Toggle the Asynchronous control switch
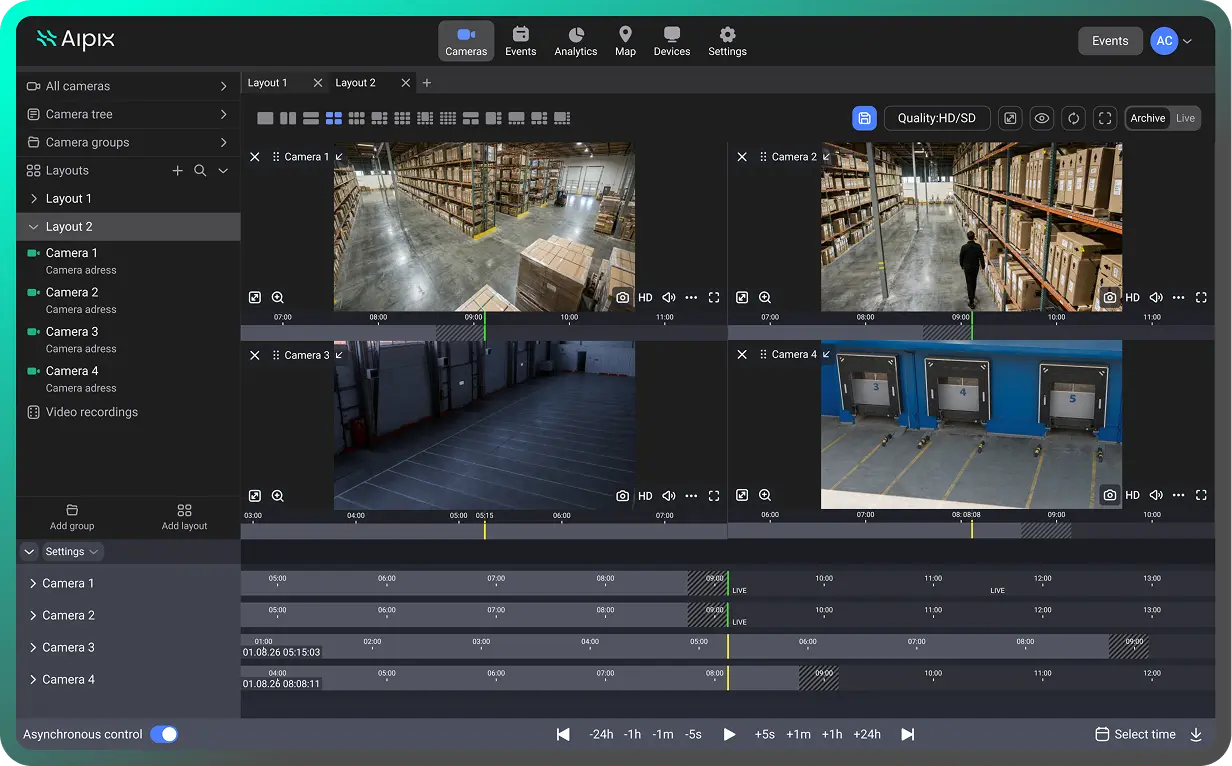This screenshot has height=766, width=1232. [x=164, y=734]
